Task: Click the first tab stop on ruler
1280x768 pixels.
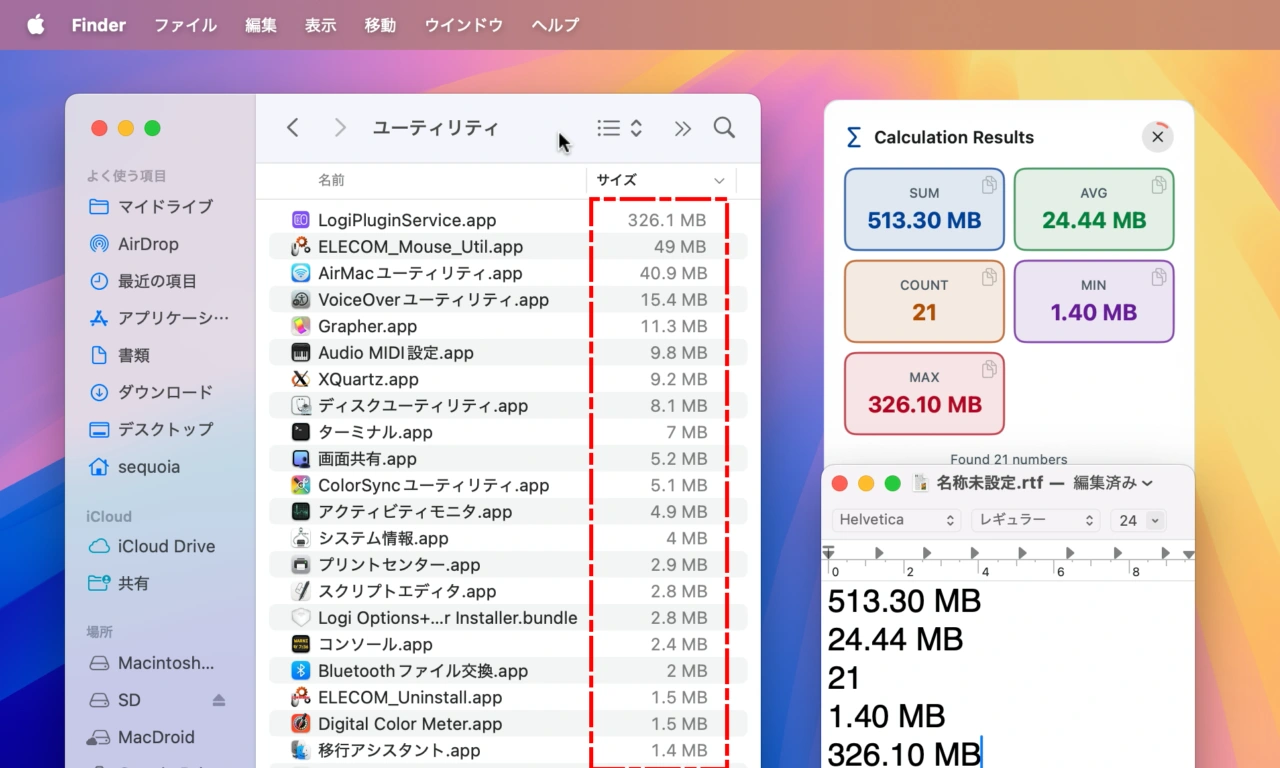Action: tap(879, 553)
